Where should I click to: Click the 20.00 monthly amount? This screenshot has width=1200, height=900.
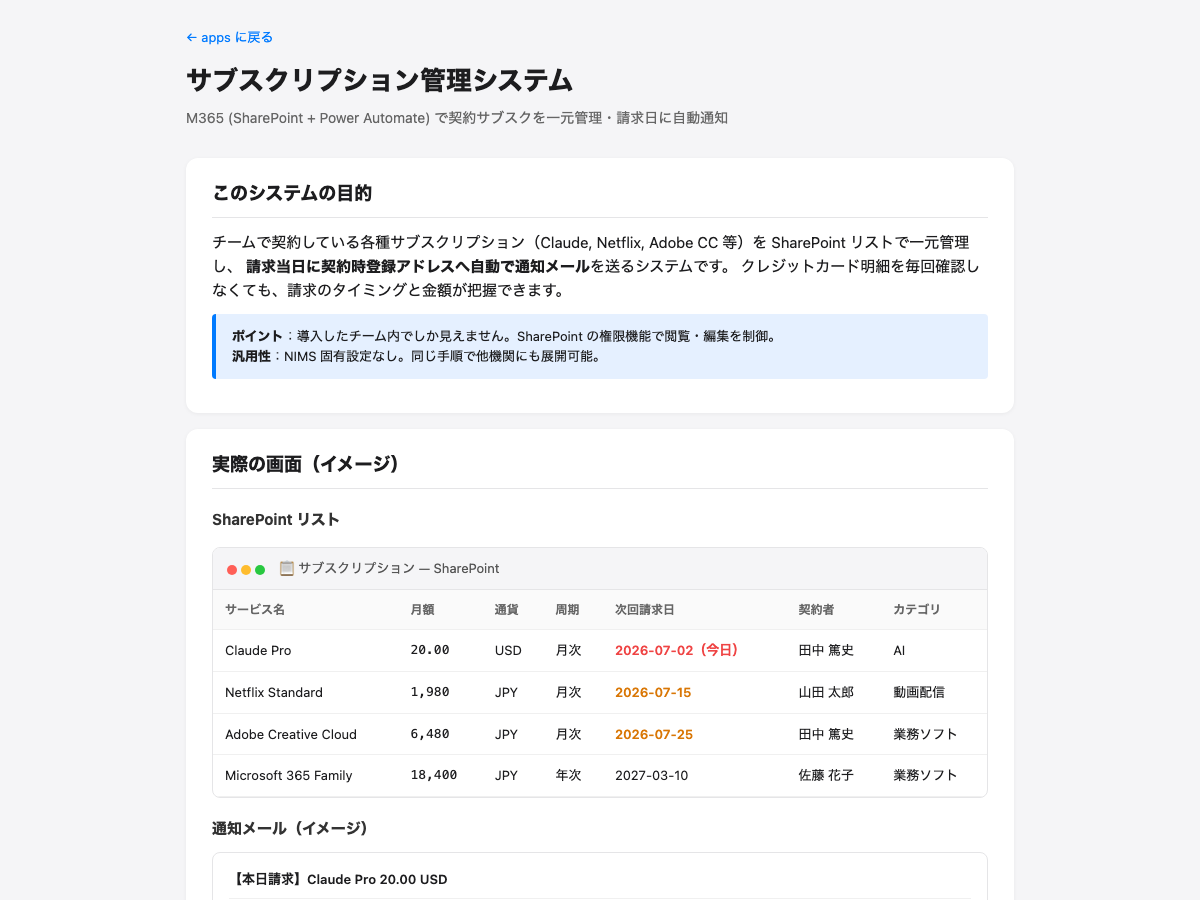click(430, 650)
